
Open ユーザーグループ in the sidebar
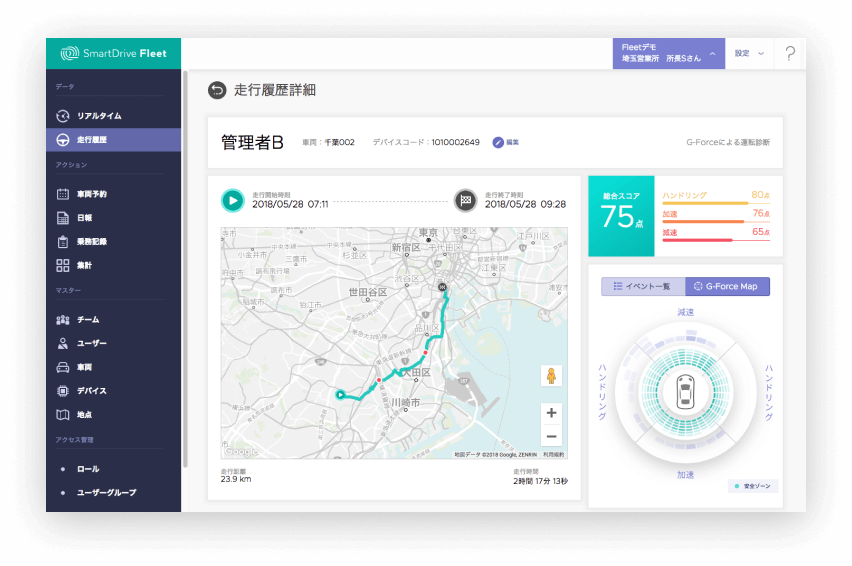[114, 493]
